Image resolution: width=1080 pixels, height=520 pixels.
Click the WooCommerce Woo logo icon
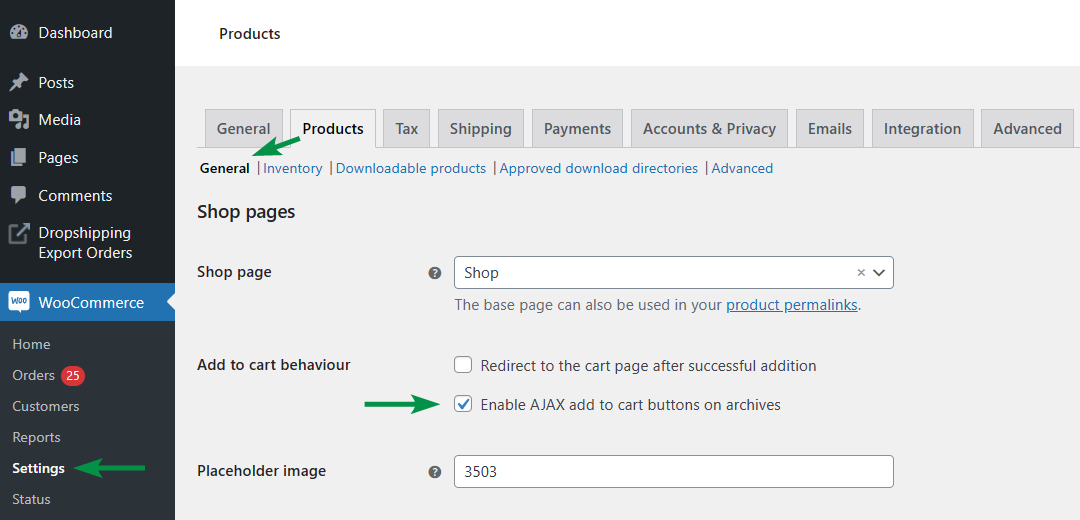point(19,302)
